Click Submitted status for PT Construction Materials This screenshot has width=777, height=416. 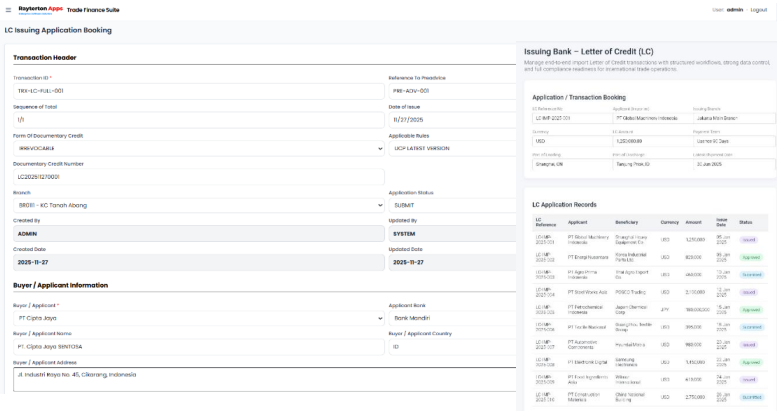(752, 397)
